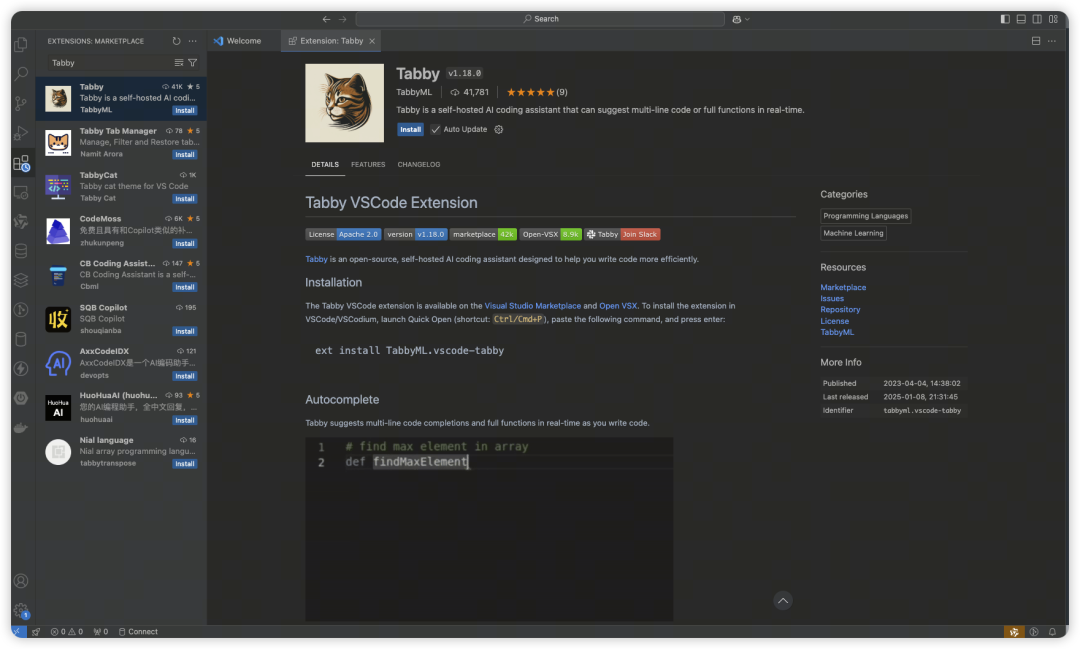1080x649 pixels.
Task: Switch to the Welcome editor tab
Action: click(244, 41)
